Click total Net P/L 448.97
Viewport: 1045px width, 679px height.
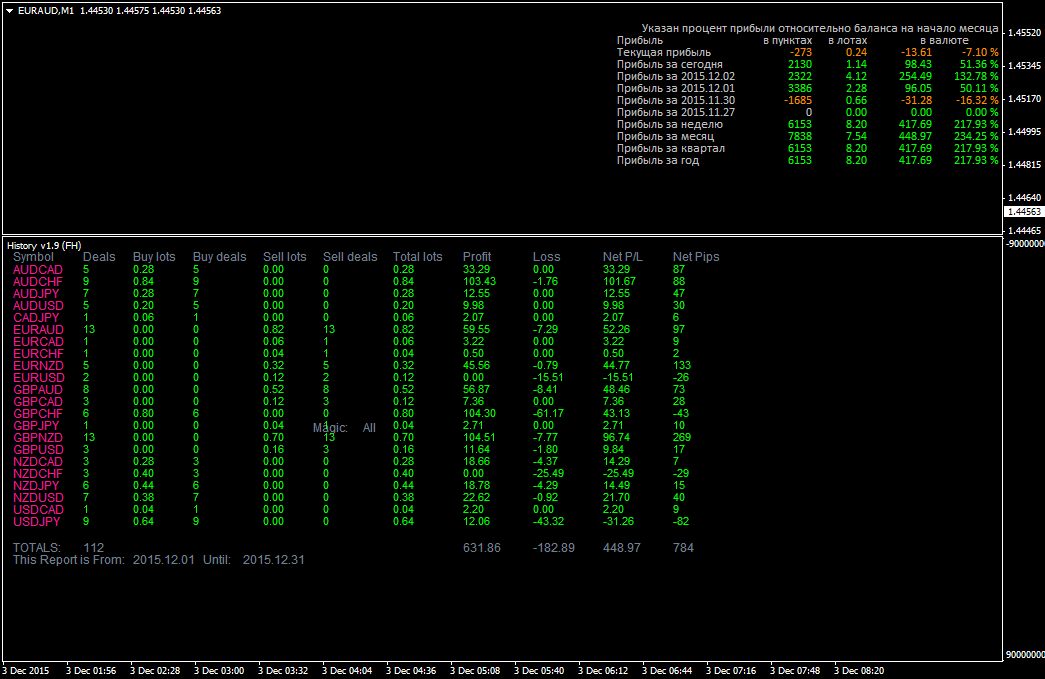pos(622,548)
